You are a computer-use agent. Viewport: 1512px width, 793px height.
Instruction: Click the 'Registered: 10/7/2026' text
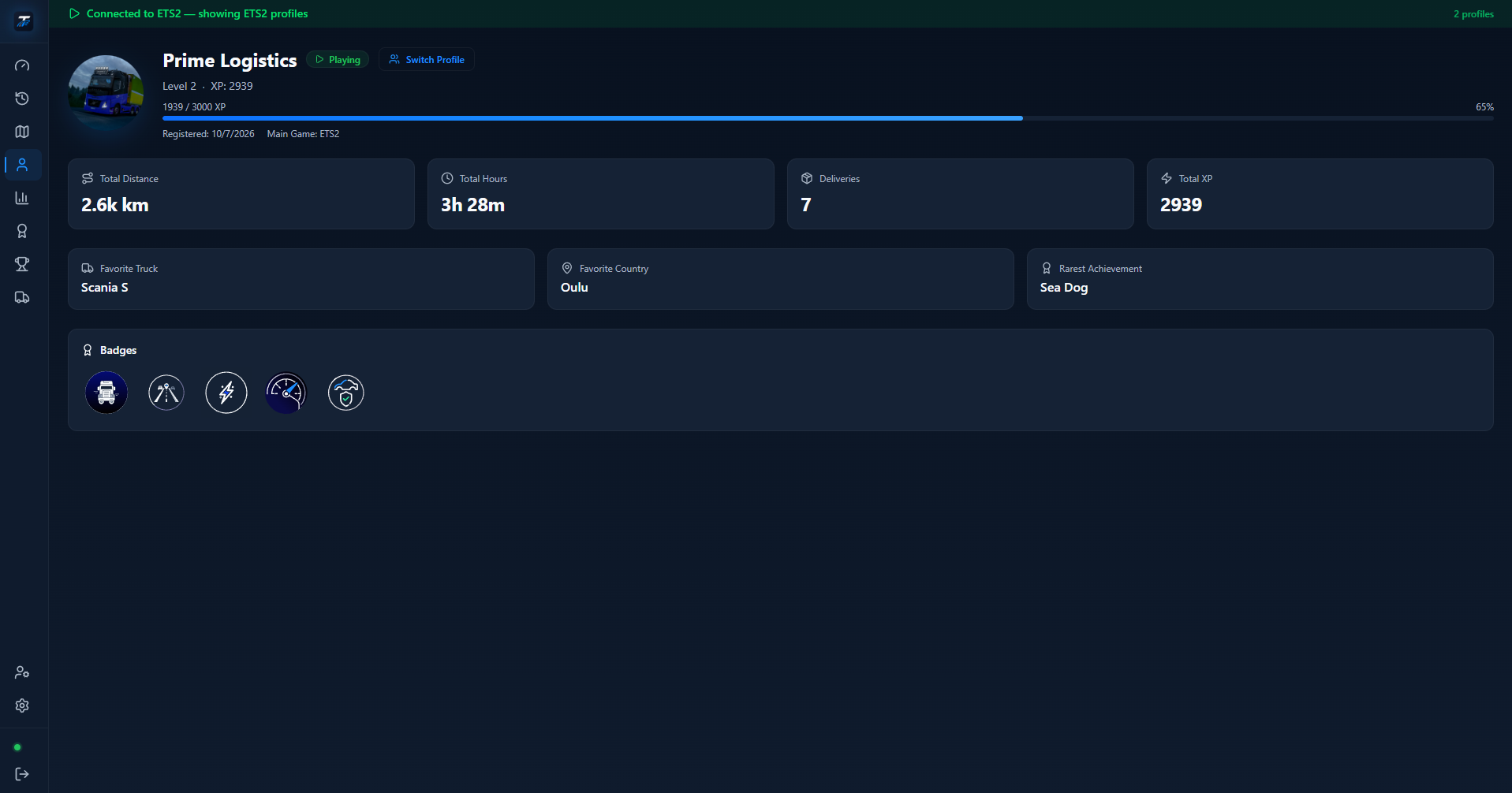208,134
